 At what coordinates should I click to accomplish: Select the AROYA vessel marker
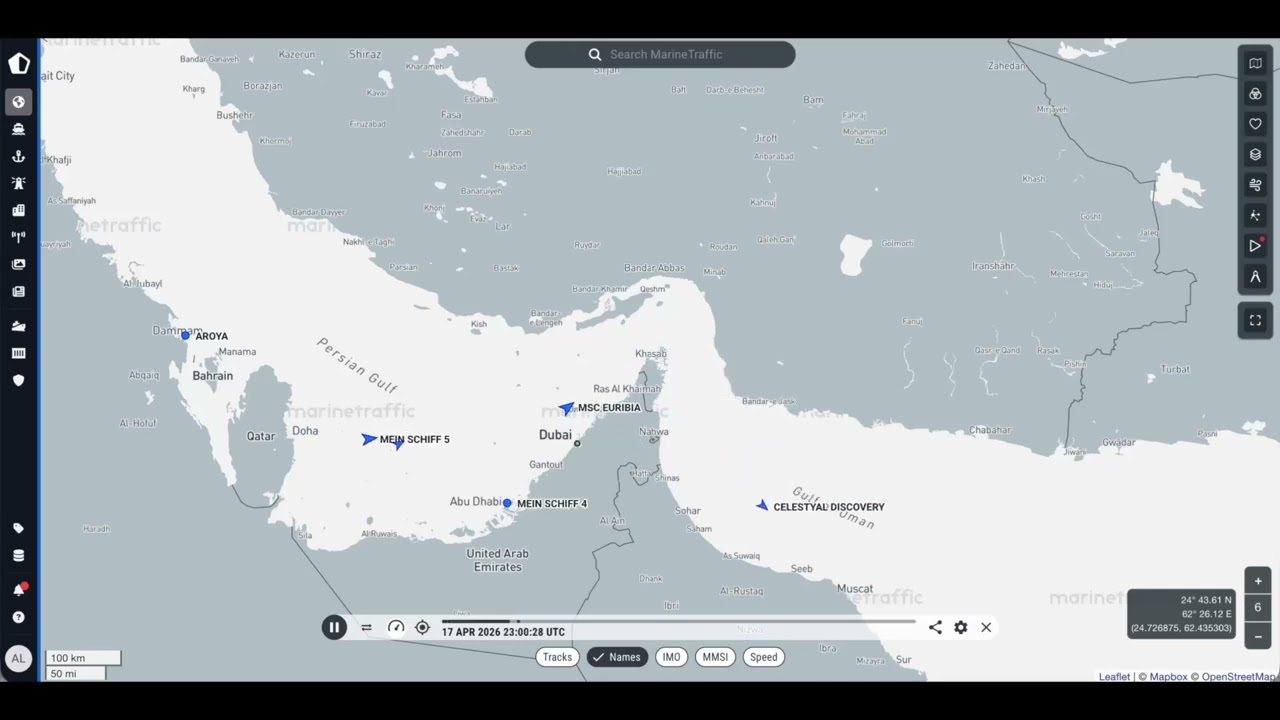[185, 336]
